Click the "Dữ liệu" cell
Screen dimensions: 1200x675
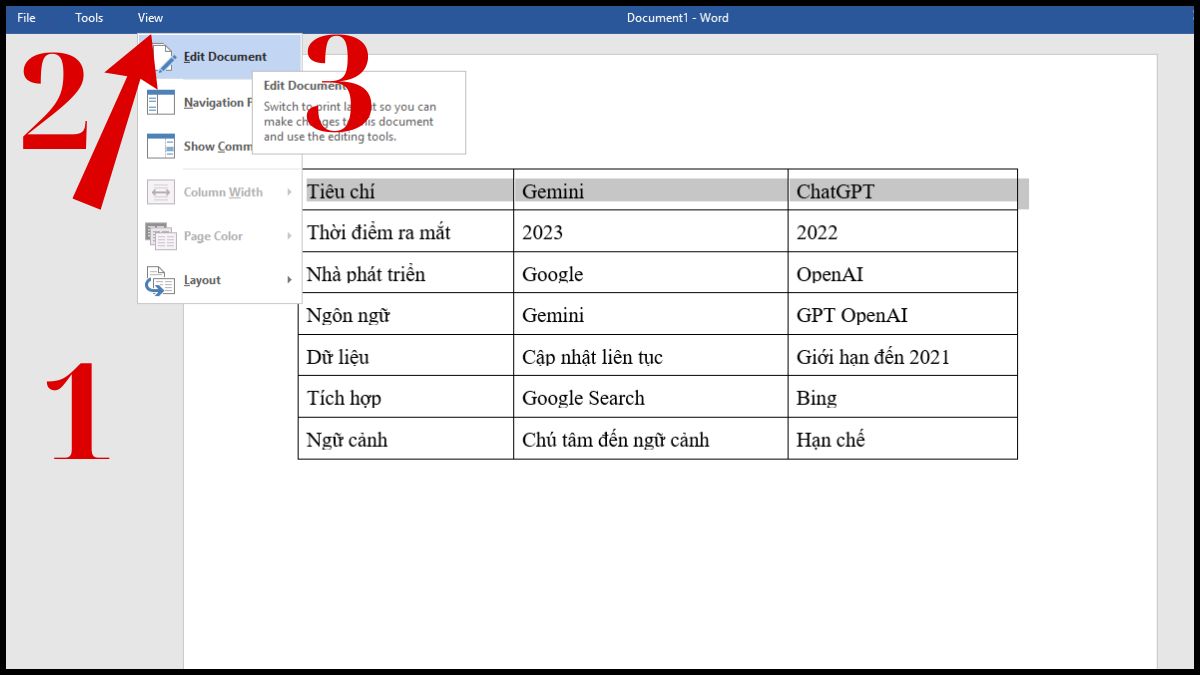pyautogui.click(x=406, y=356)
